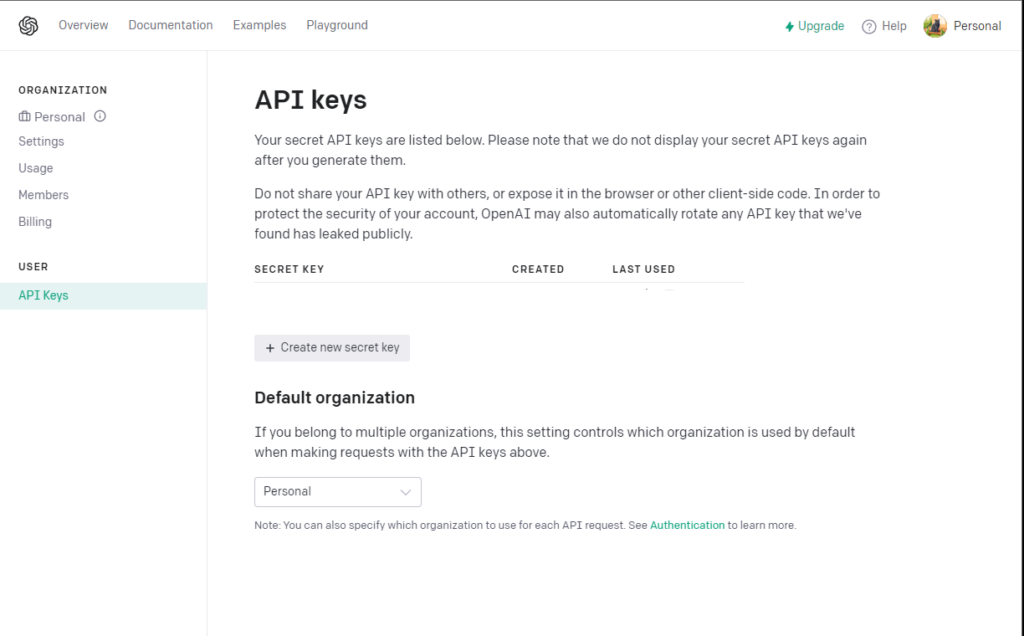Click the Help question mark icon
The height and width of the screenshot is (636, 1024).
coord(869,26)
